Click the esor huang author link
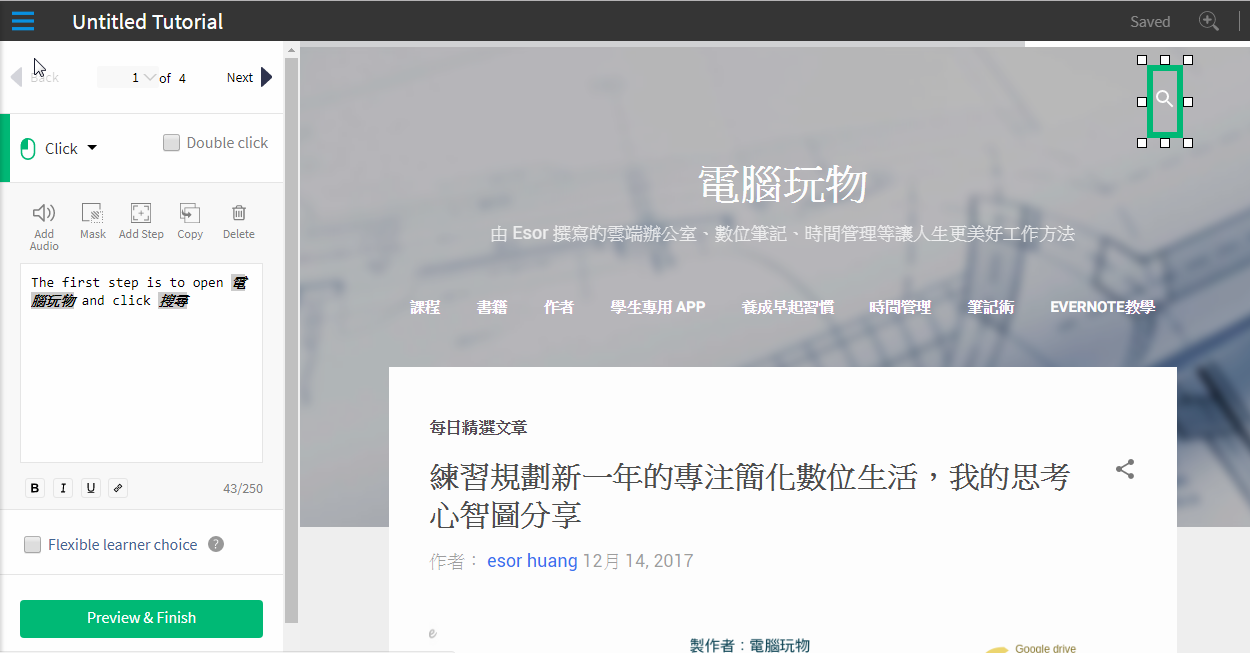The width and height of the screenshot is (1250, 653). 532,561
